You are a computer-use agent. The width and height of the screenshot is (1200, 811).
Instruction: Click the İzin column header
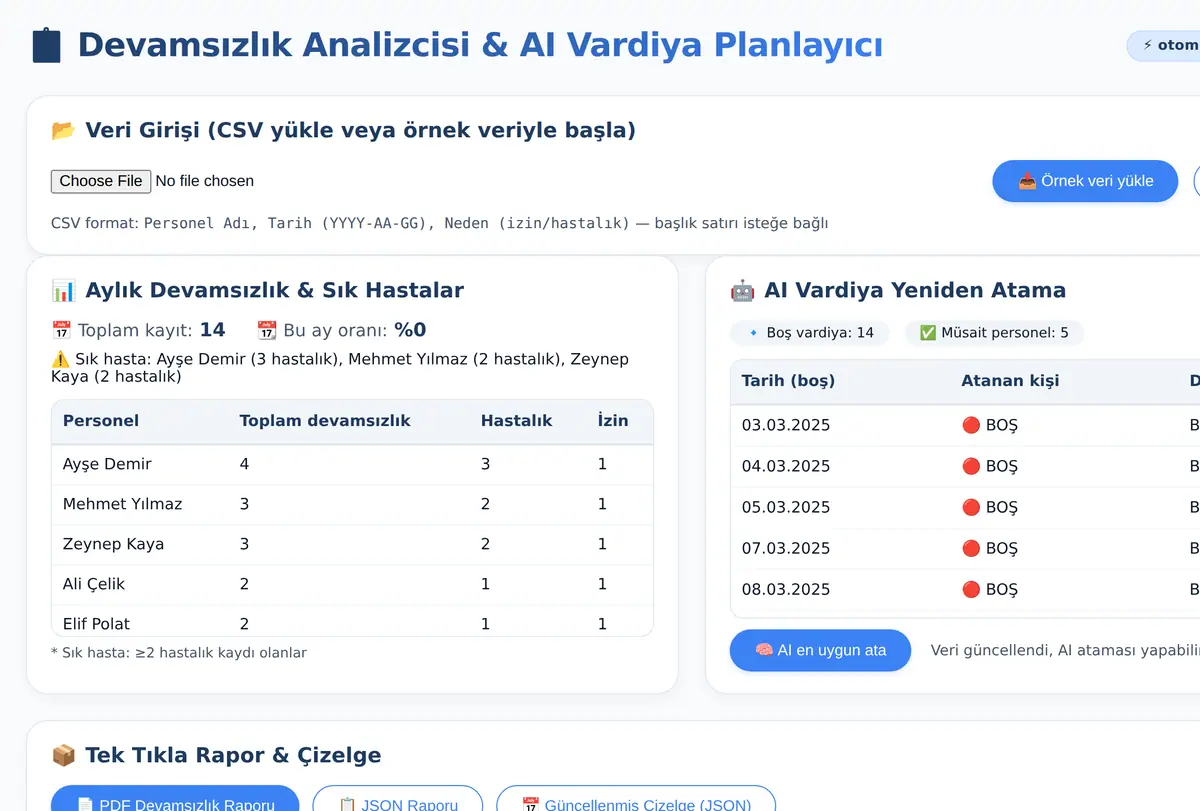tap(613, 421)
